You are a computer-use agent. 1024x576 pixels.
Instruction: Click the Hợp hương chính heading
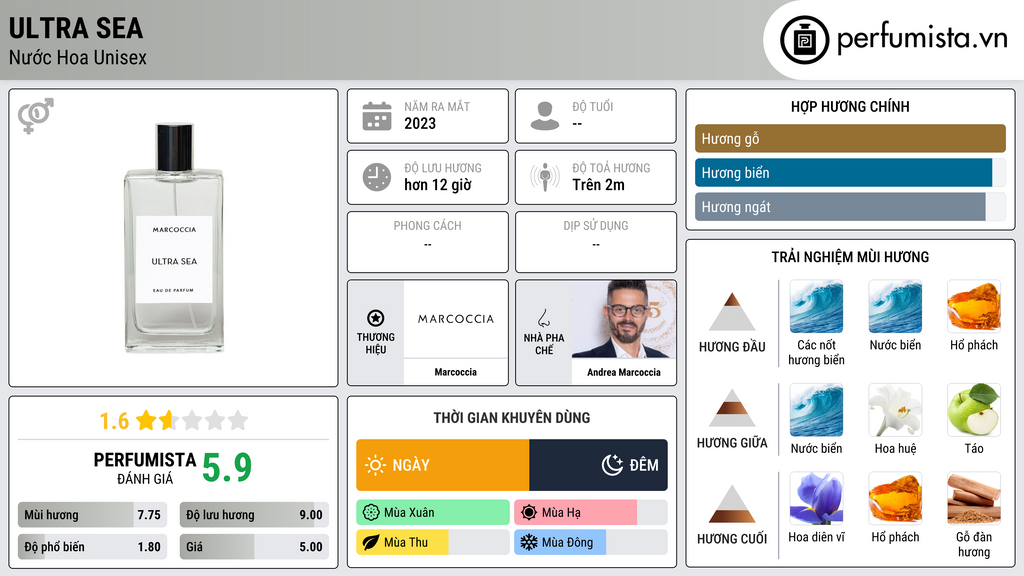pos(850,107)
